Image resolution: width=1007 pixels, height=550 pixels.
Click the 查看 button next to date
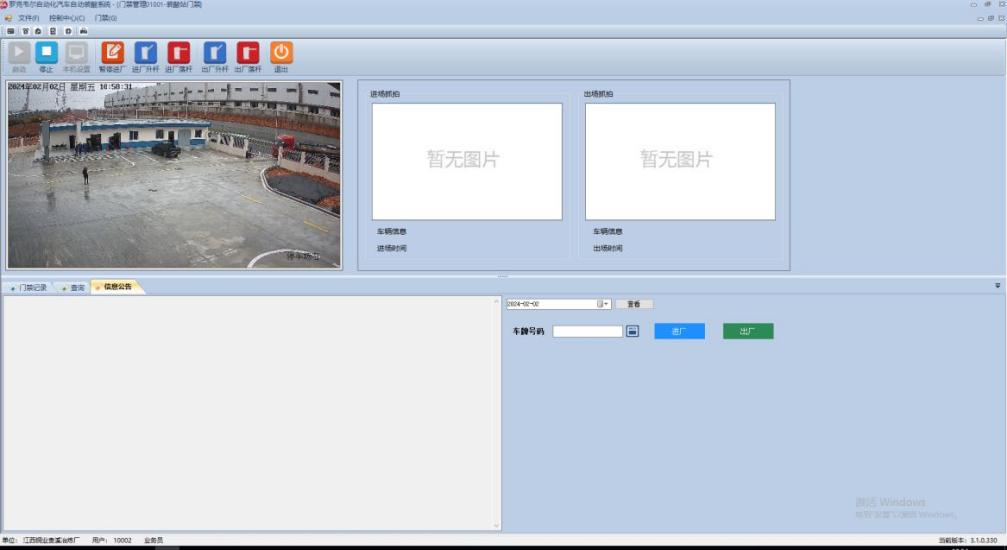pos(634,304)
